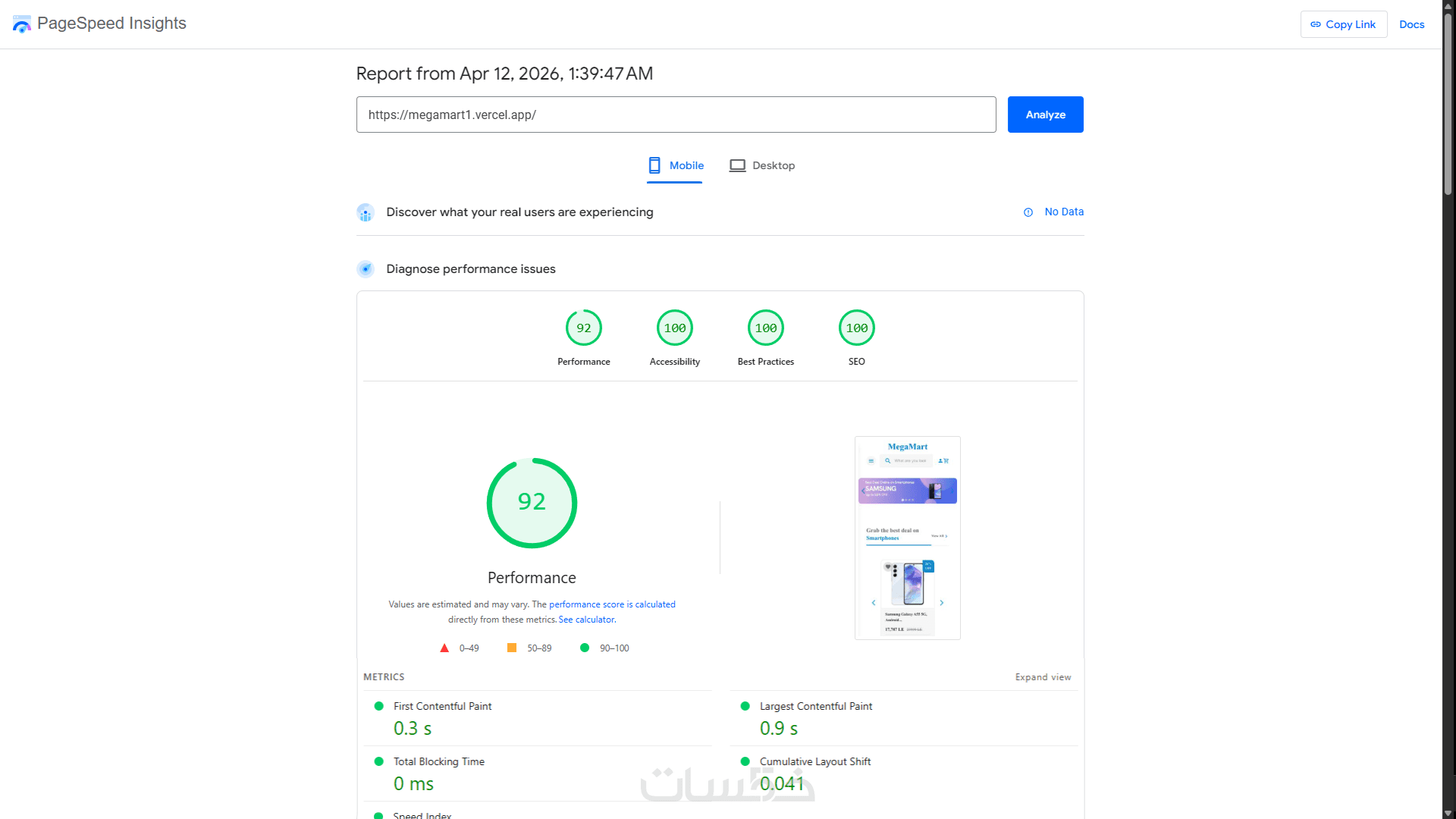Switch to the Desktop tab
This screenshot has height=819, width=1456.
(x=762, y=165)
